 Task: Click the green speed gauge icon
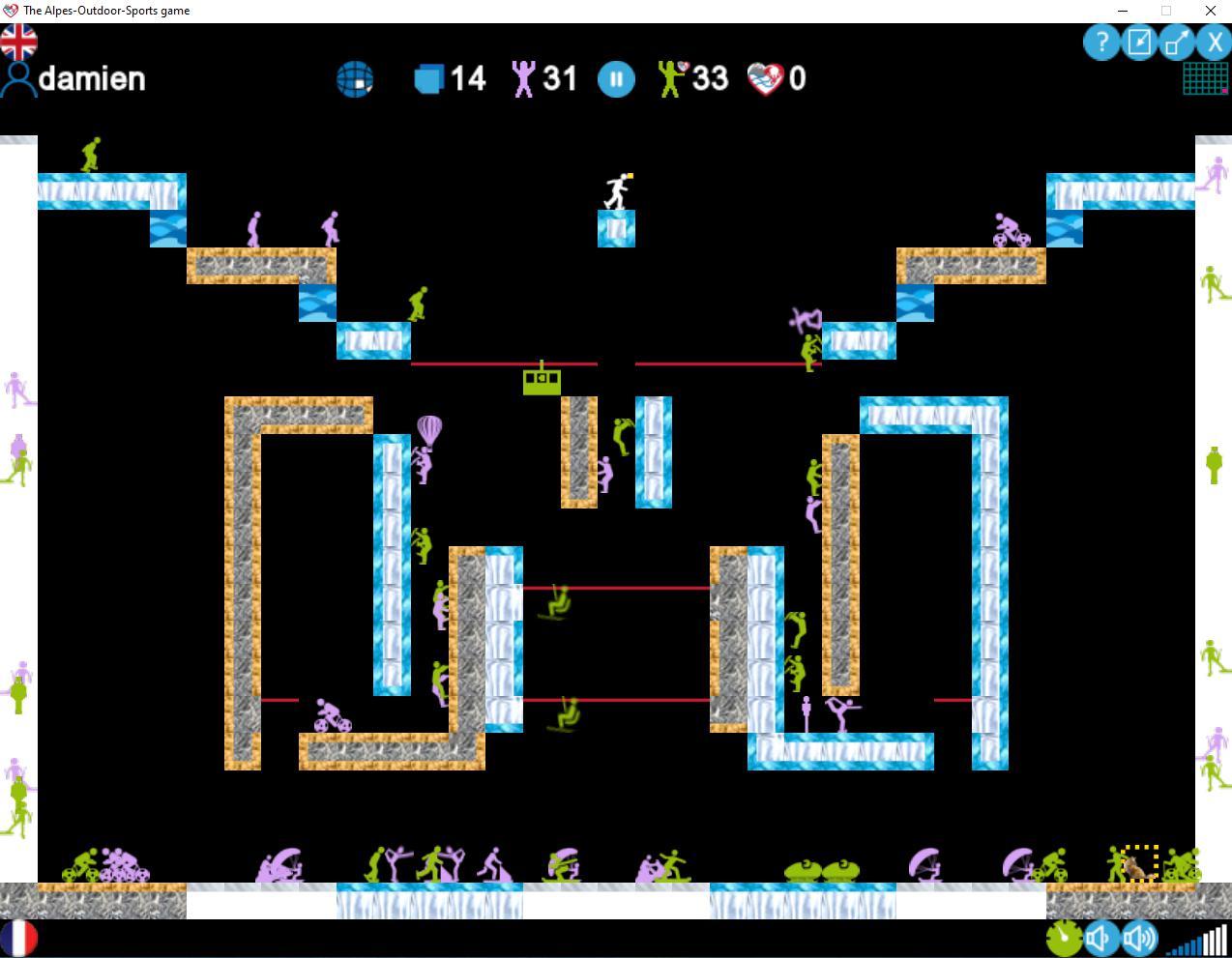coord(1064,938)
